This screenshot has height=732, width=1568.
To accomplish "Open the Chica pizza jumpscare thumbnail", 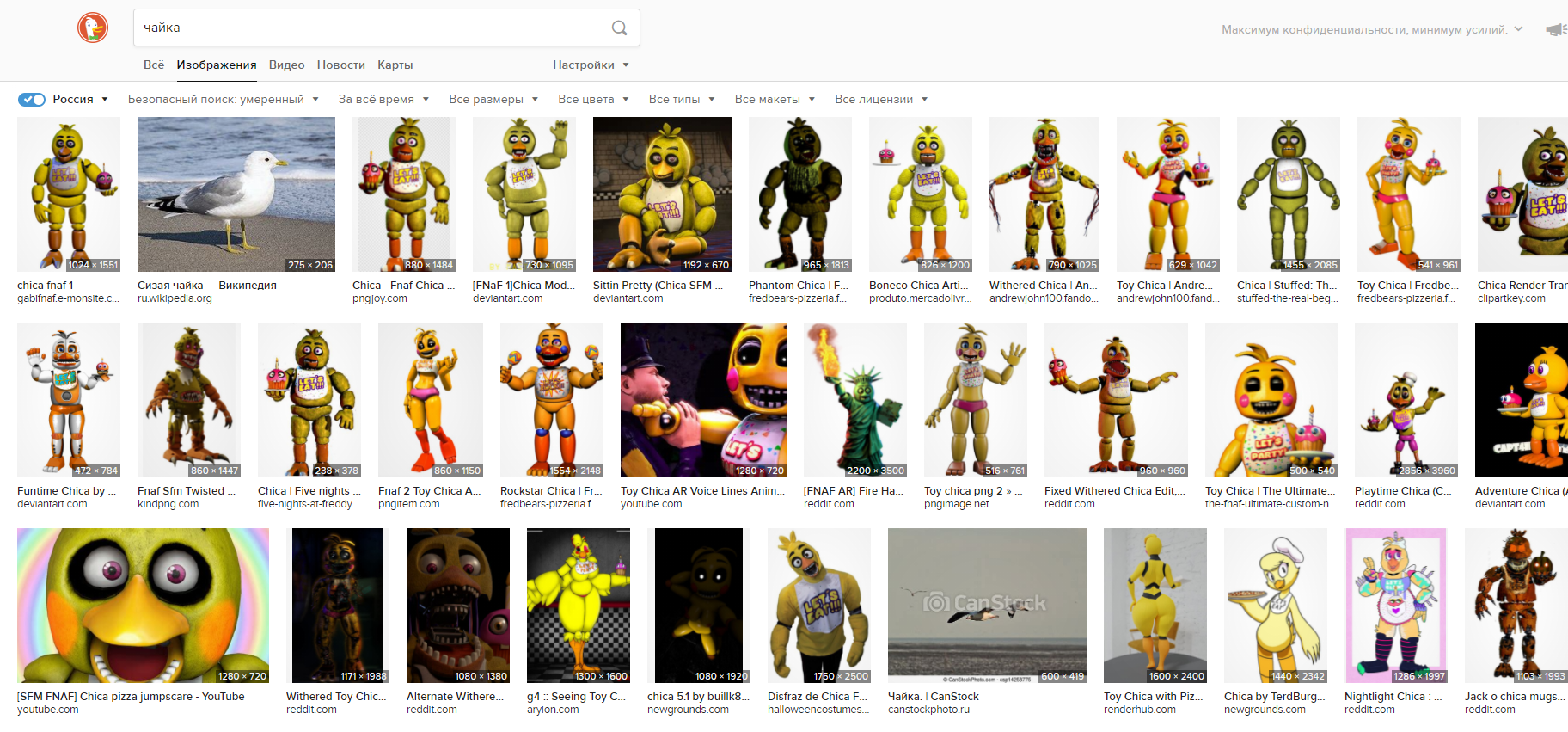I will tap(143, 606).
